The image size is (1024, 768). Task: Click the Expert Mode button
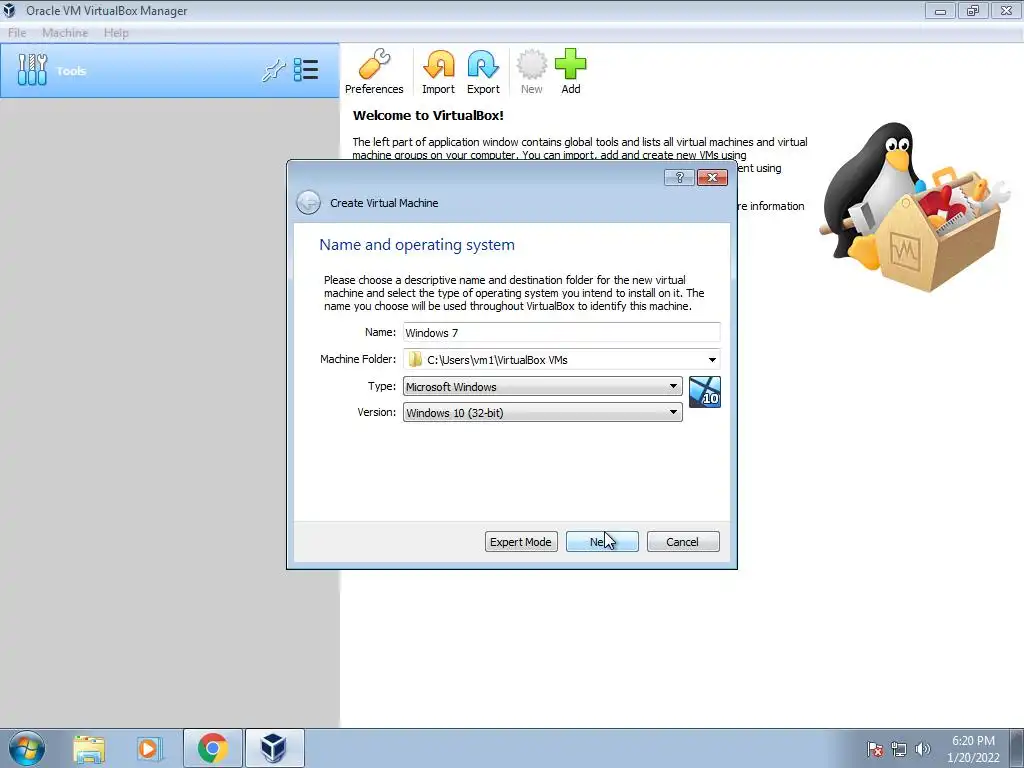point(521,541)
